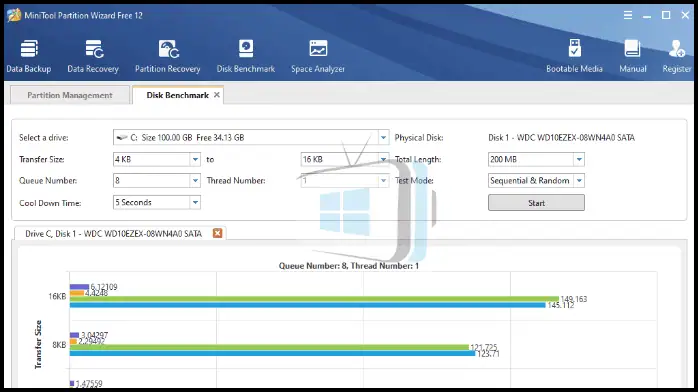The height and width of the screenshot is (392, 698).
Task: Close the Disk Benchmark tab
Action: pos(216,95)
